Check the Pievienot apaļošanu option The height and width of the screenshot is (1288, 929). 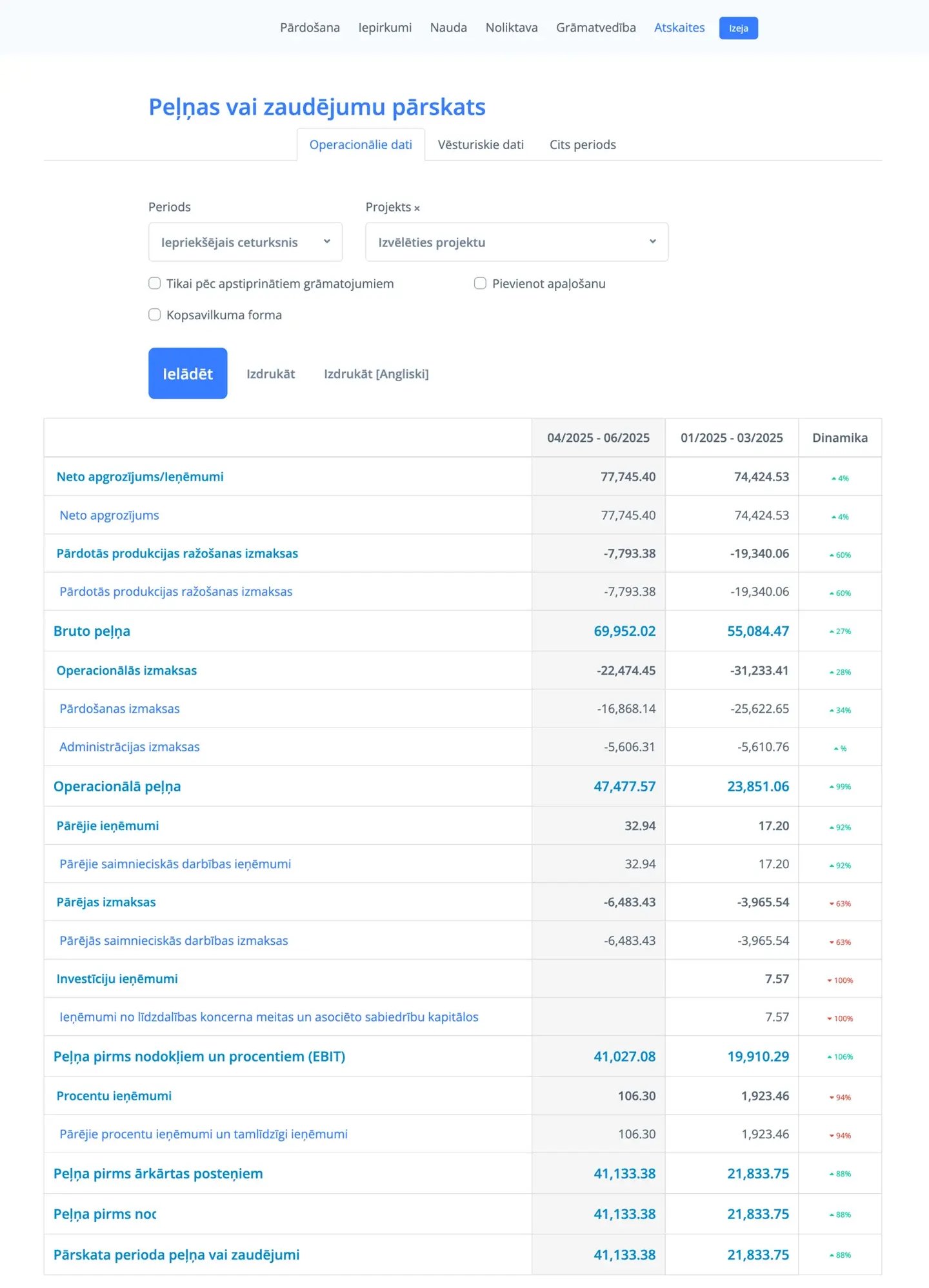(480, 283)
